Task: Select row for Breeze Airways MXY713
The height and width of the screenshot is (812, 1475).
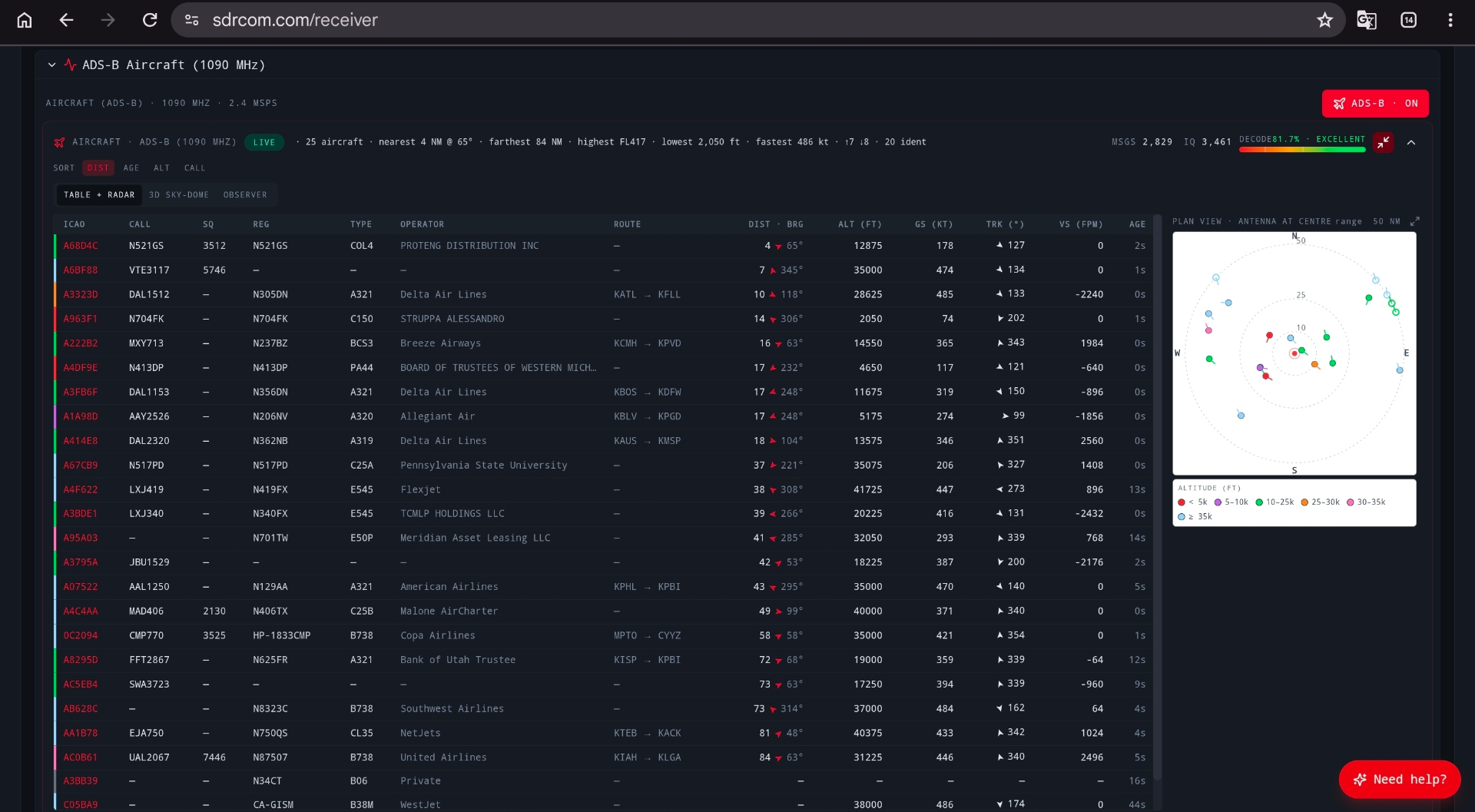Action: 604,343
